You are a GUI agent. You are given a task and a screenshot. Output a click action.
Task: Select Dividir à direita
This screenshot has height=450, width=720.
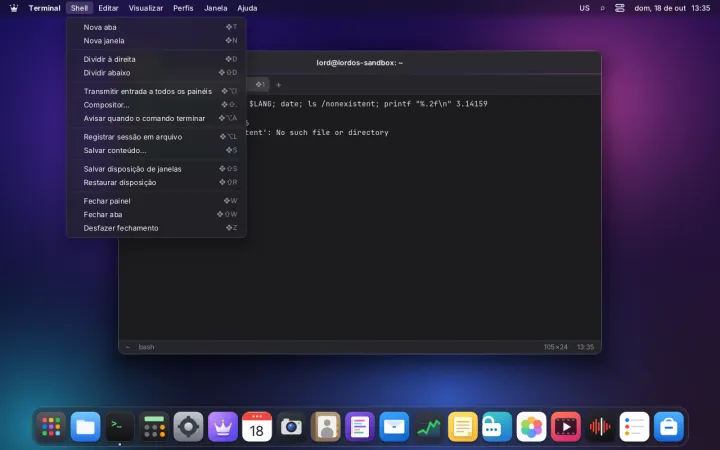(157, 59)
